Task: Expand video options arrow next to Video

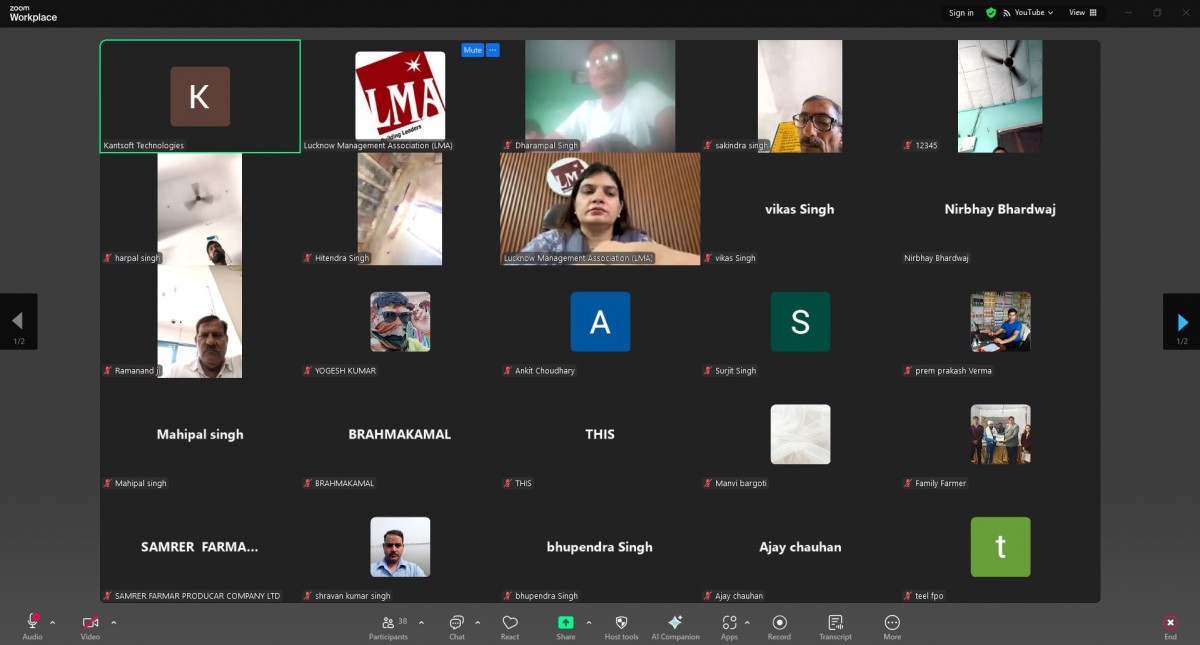Action: coord(113,622)
